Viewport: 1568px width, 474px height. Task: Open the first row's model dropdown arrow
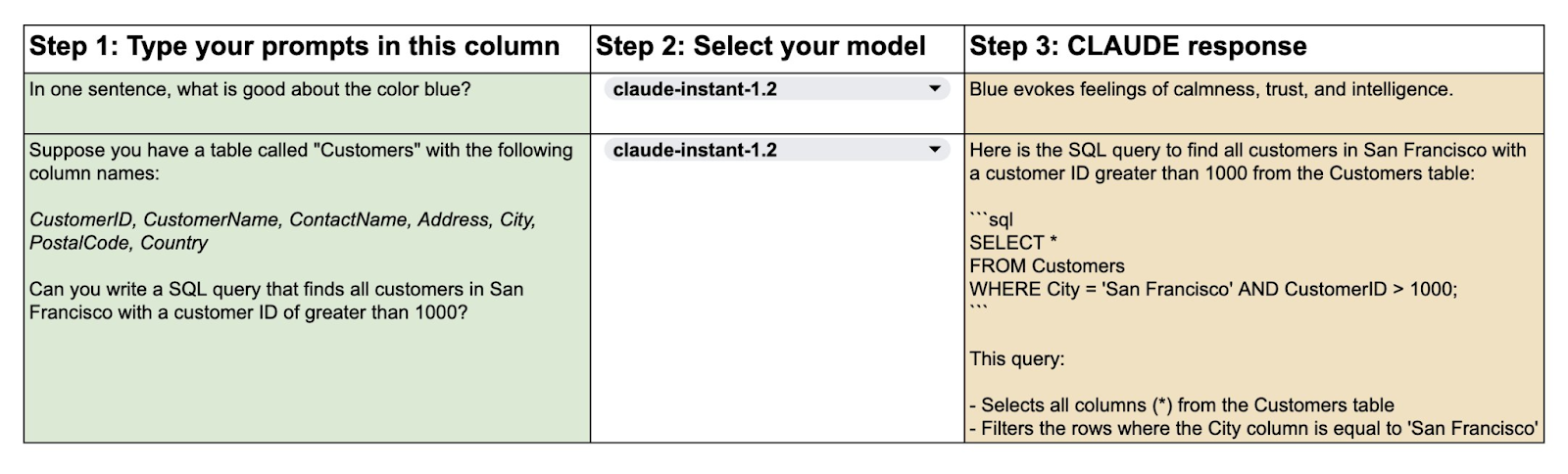934,89
